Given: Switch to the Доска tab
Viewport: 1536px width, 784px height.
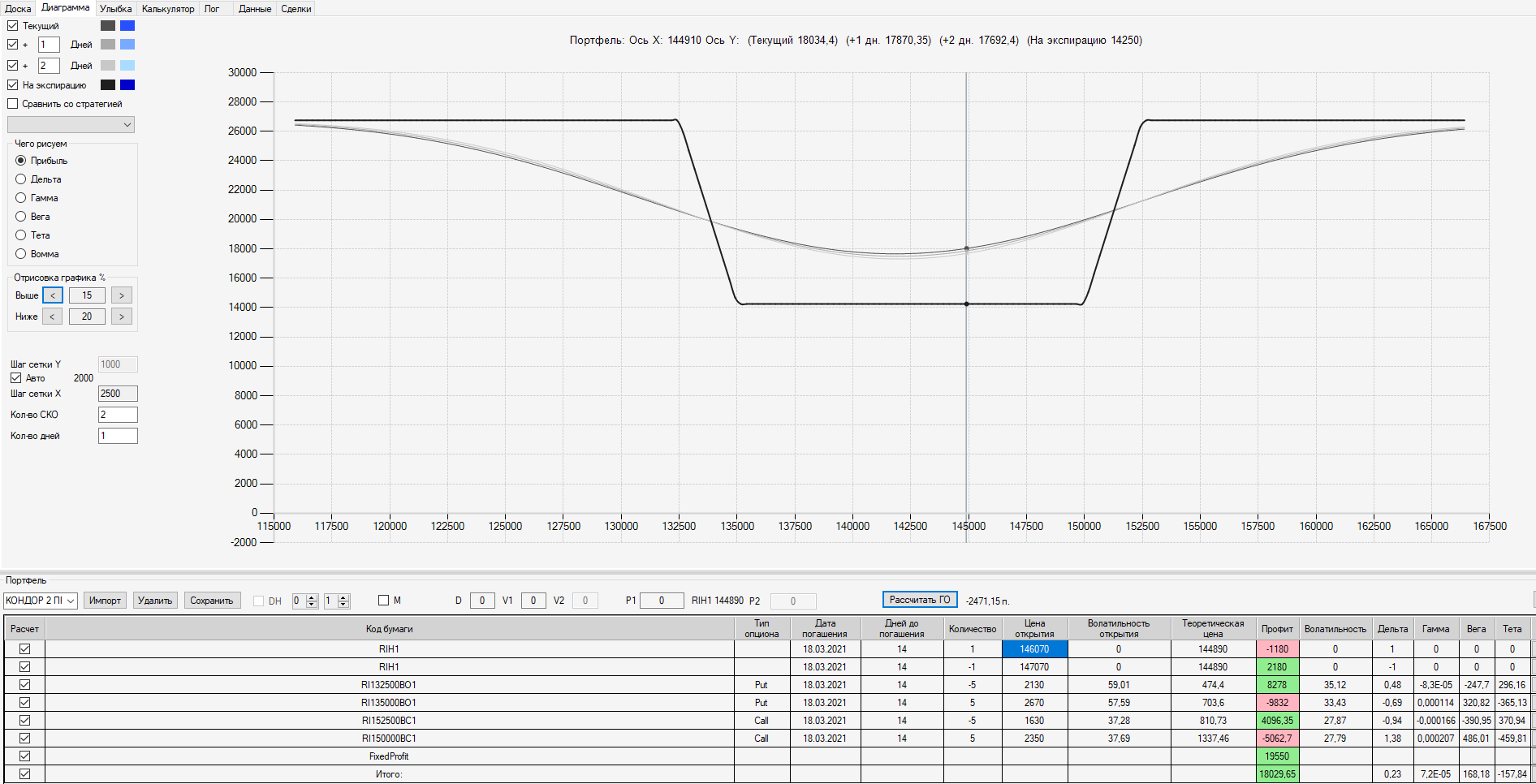Looking at the screenshot, I should point(18,9).
